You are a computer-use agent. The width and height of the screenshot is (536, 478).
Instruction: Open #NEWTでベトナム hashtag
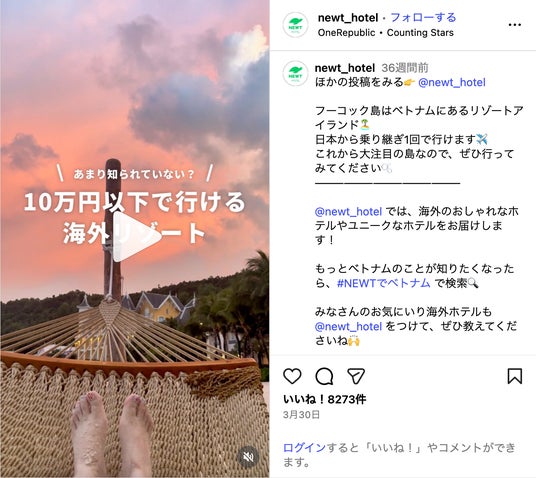click(384, 283)
